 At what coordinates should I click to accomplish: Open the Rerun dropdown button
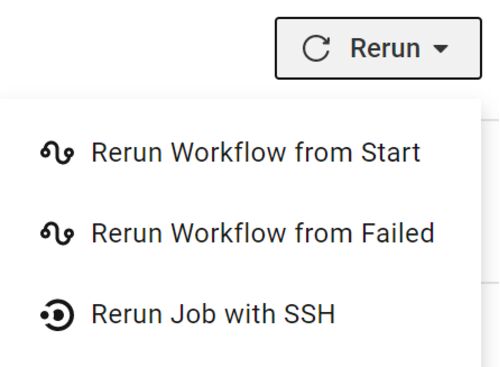(378, 48)
